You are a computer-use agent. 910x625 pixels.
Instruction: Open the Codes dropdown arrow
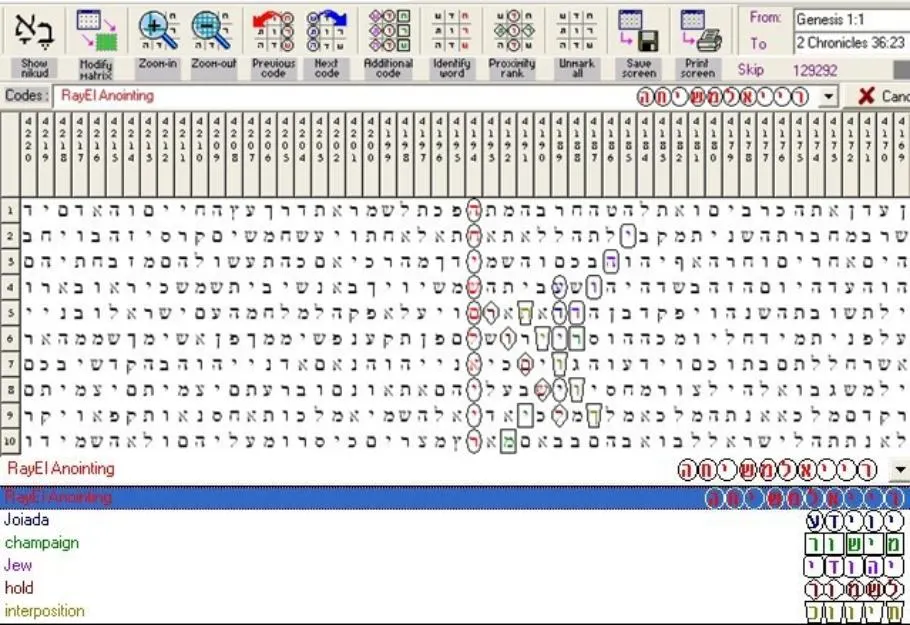pos(829,96)
